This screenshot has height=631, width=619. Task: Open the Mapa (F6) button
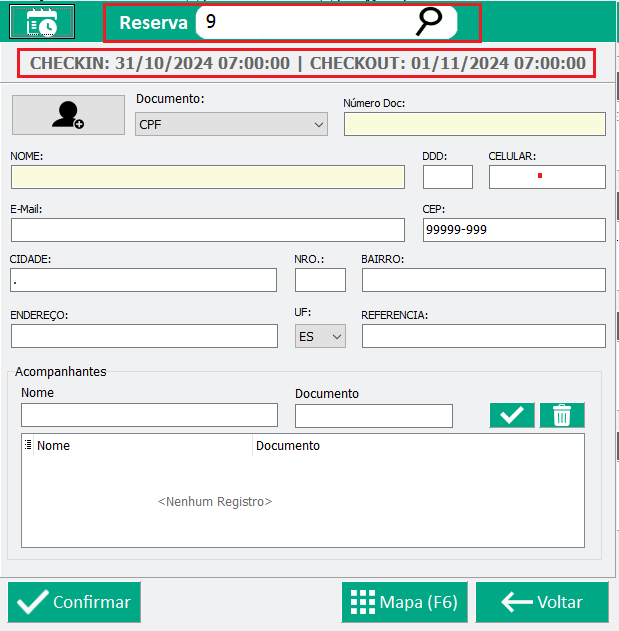[404, 602]
